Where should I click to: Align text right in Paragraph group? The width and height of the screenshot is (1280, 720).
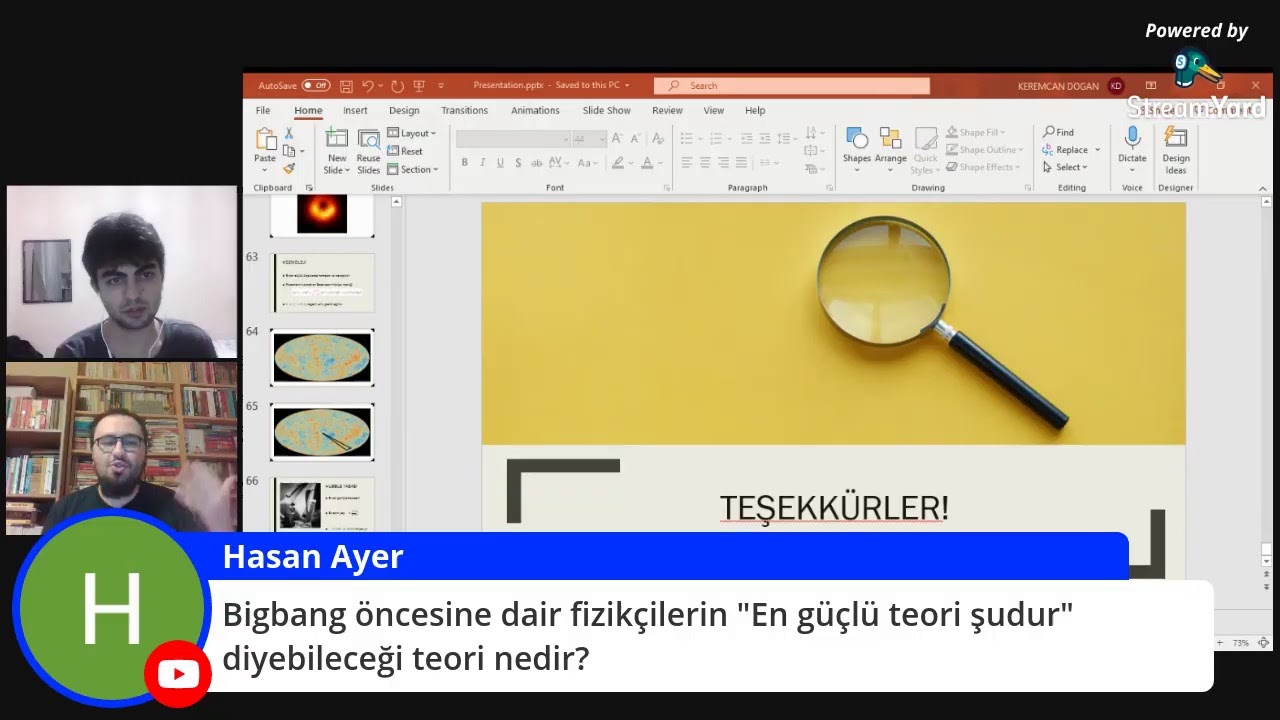723,162
